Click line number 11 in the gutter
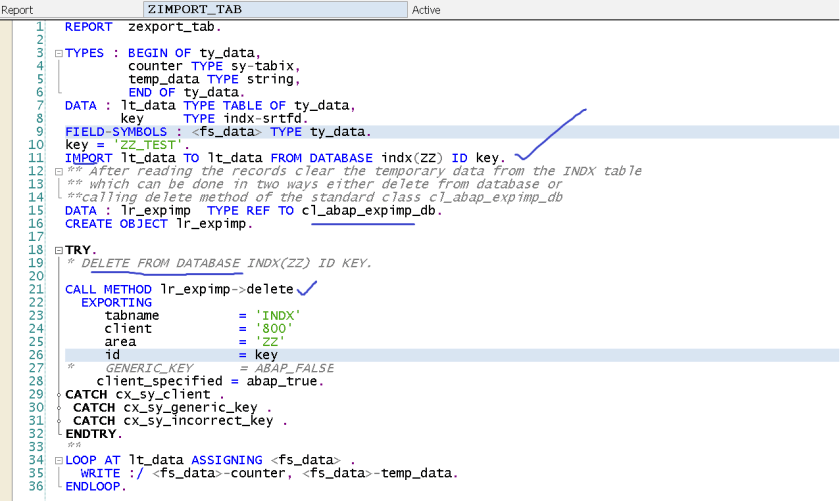This screenshot has height=501, width=840. [35, 158]
